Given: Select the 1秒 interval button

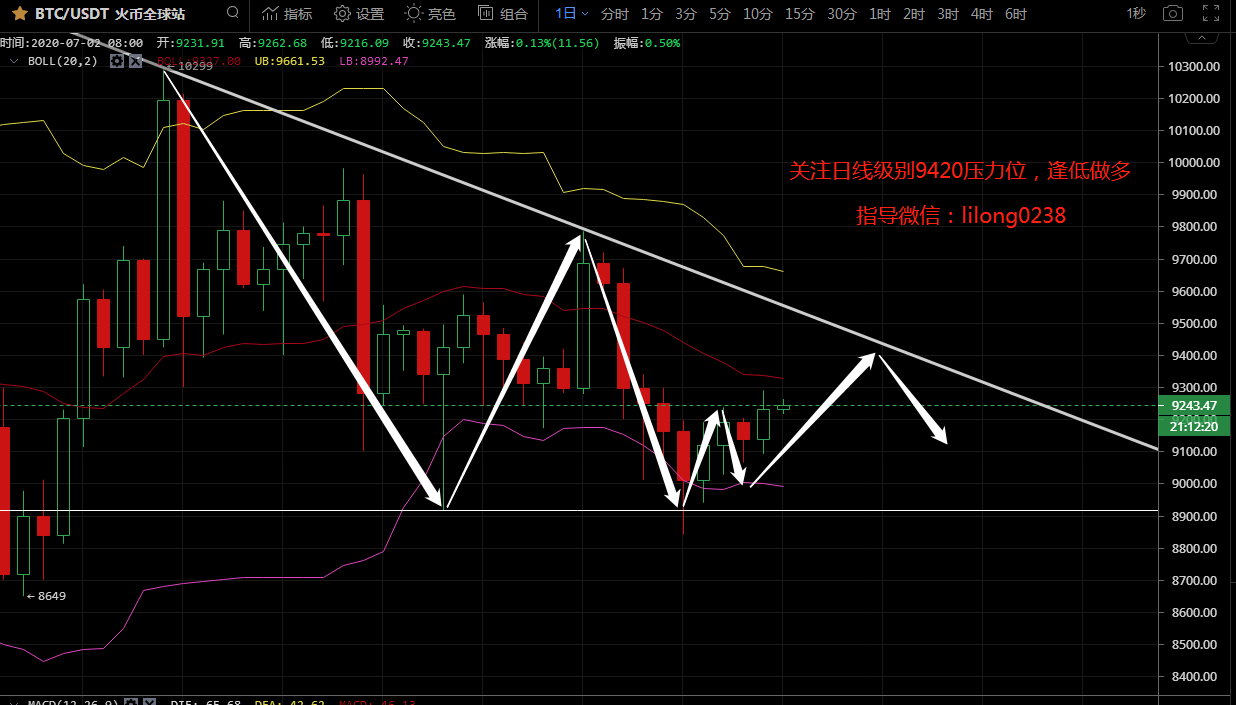Looking at the screenshot, I should click(x=1136, y=14).
